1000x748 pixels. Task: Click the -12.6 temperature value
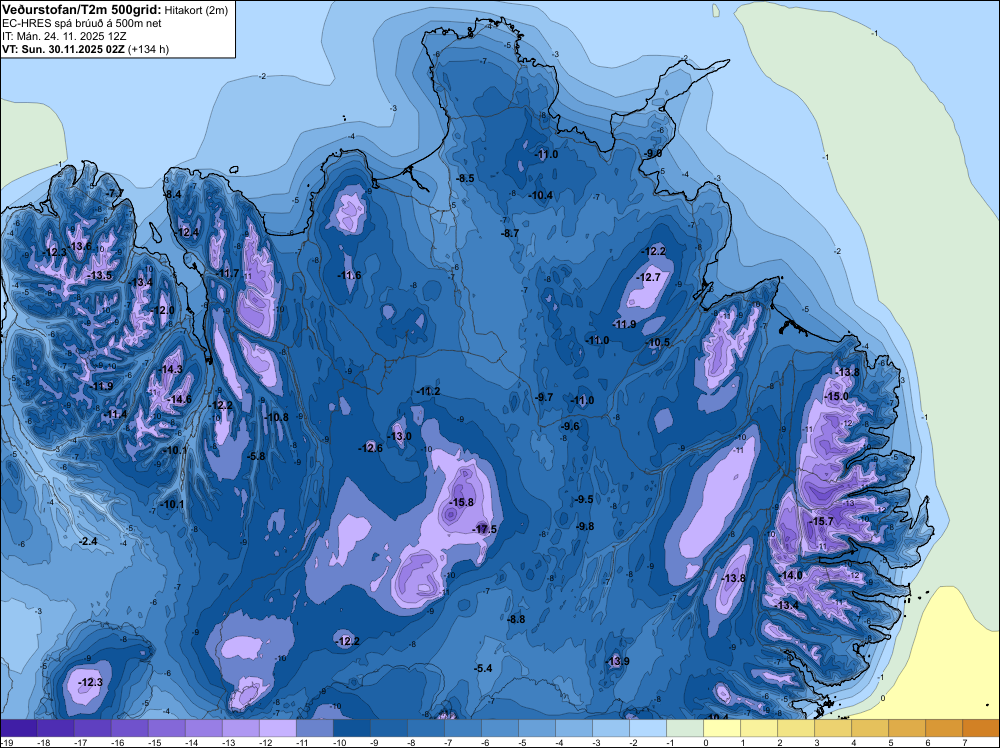[x=371, y=448]
